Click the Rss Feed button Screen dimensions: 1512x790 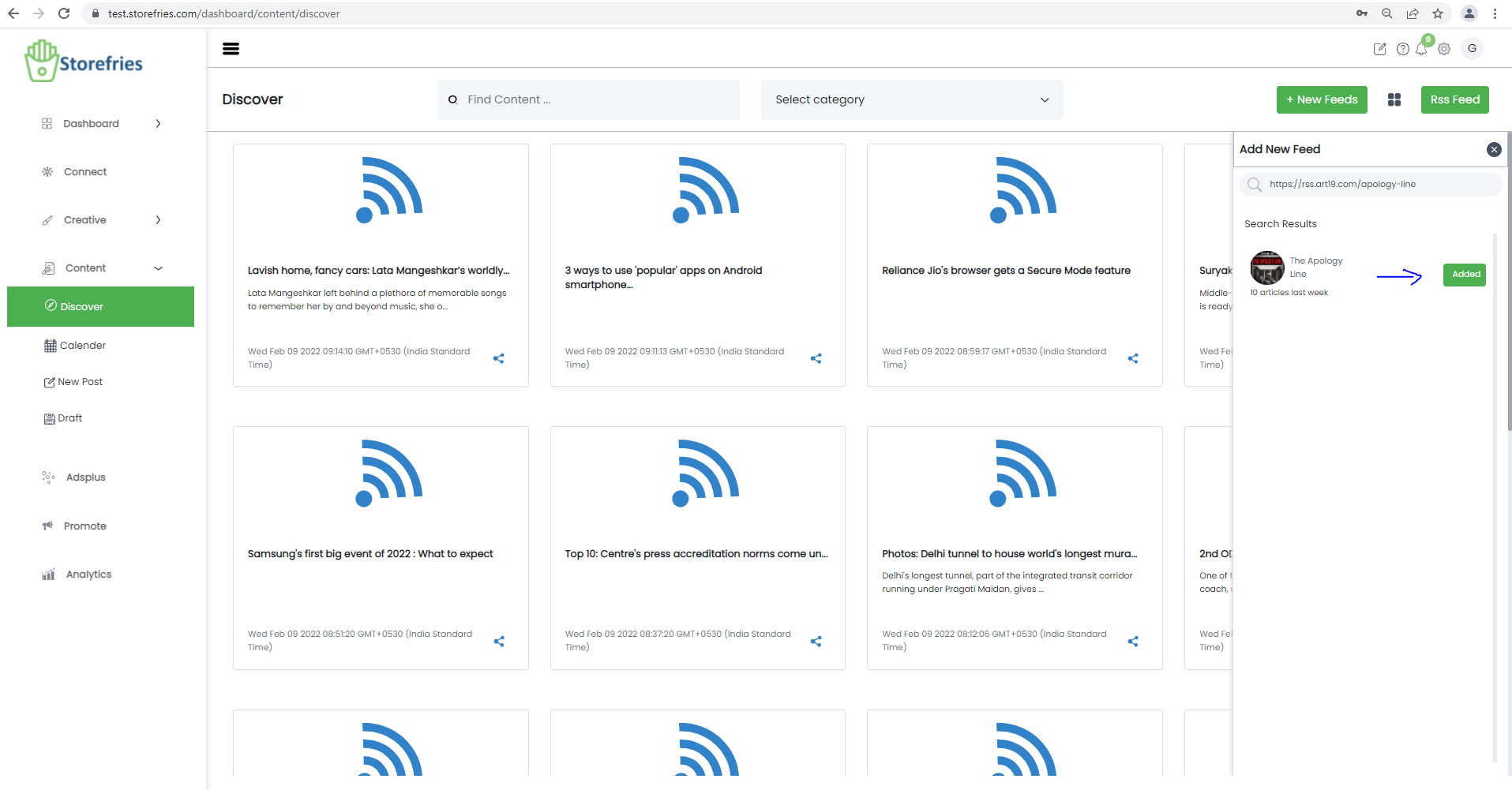[x=1455, y=99]
